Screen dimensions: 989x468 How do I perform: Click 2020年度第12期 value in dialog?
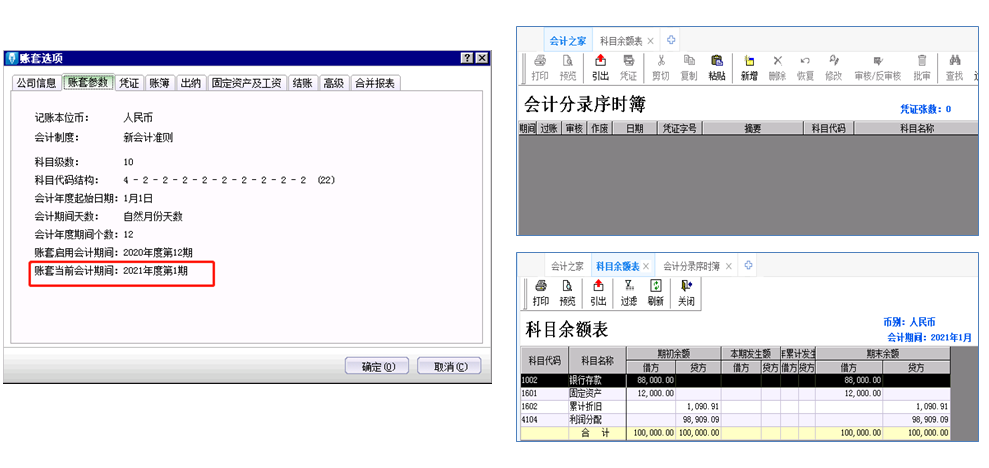point(158,252)
